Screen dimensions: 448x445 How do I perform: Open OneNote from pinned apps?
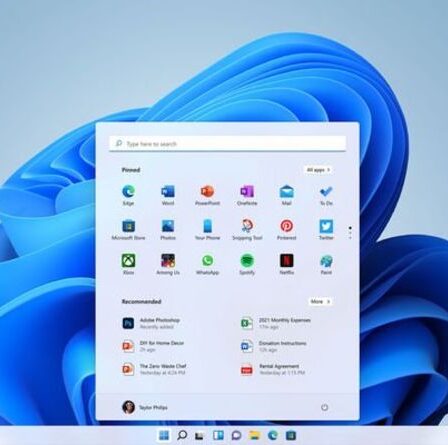tap(247, 195)
